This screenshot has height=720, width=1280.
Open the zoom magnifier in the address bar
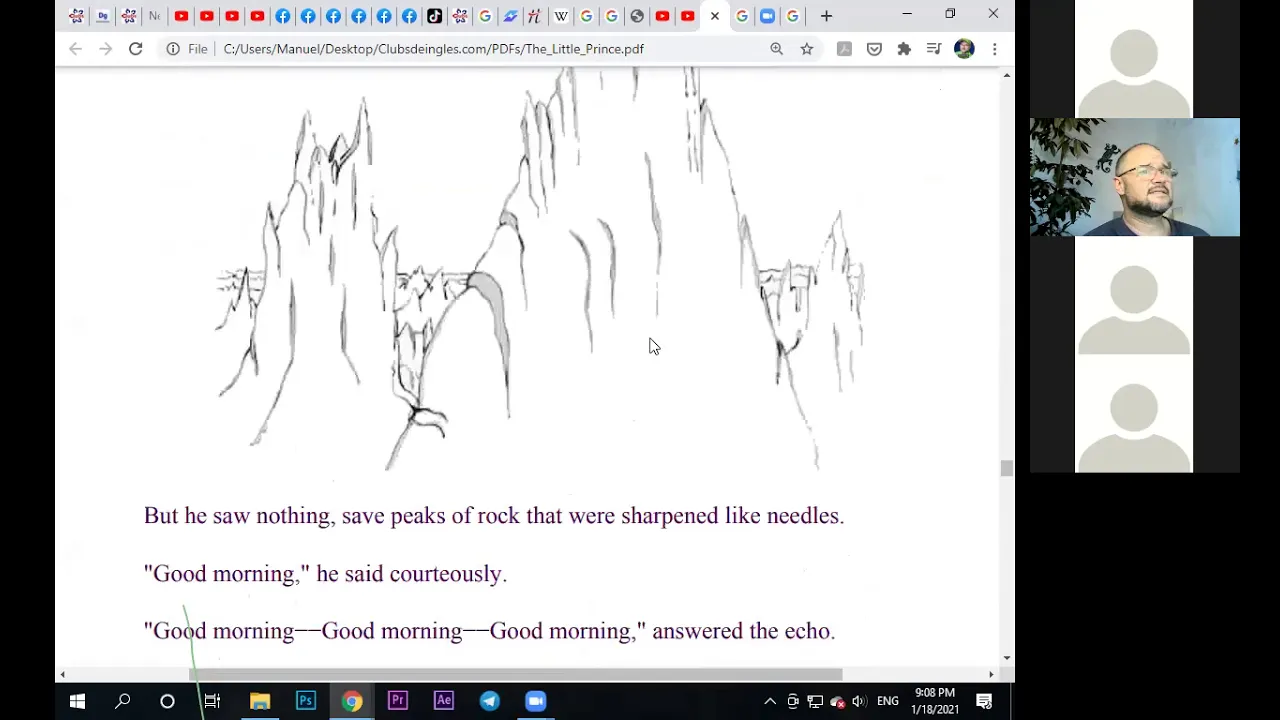[776, 48]
